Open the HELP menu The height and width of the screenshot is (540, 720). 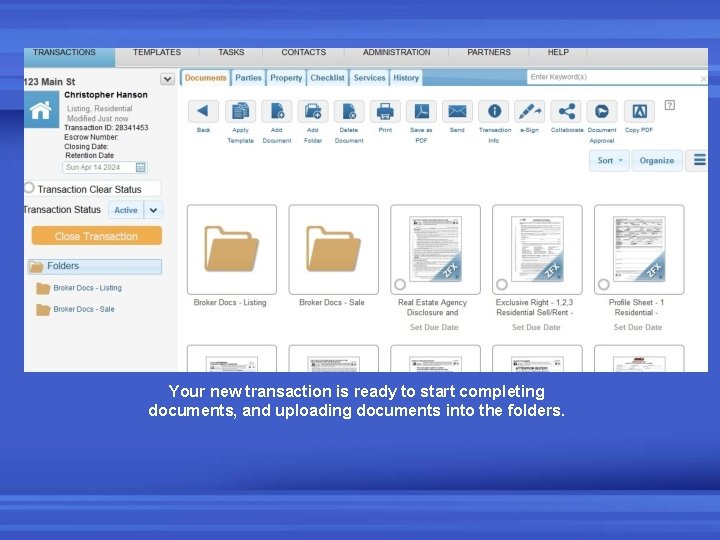point(558,52)
